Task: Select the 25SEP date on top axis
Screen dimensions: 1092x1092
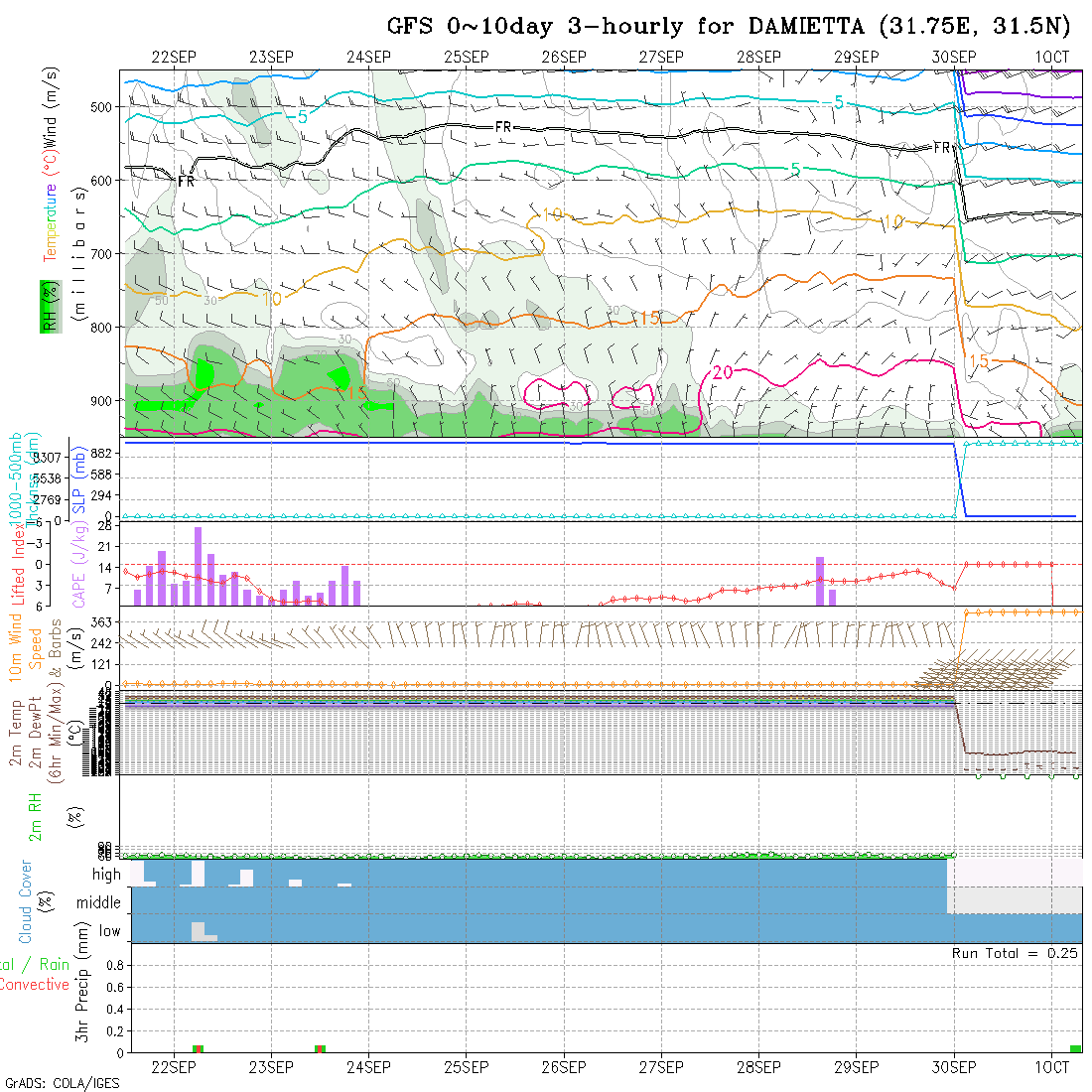Action: point(466,58)
